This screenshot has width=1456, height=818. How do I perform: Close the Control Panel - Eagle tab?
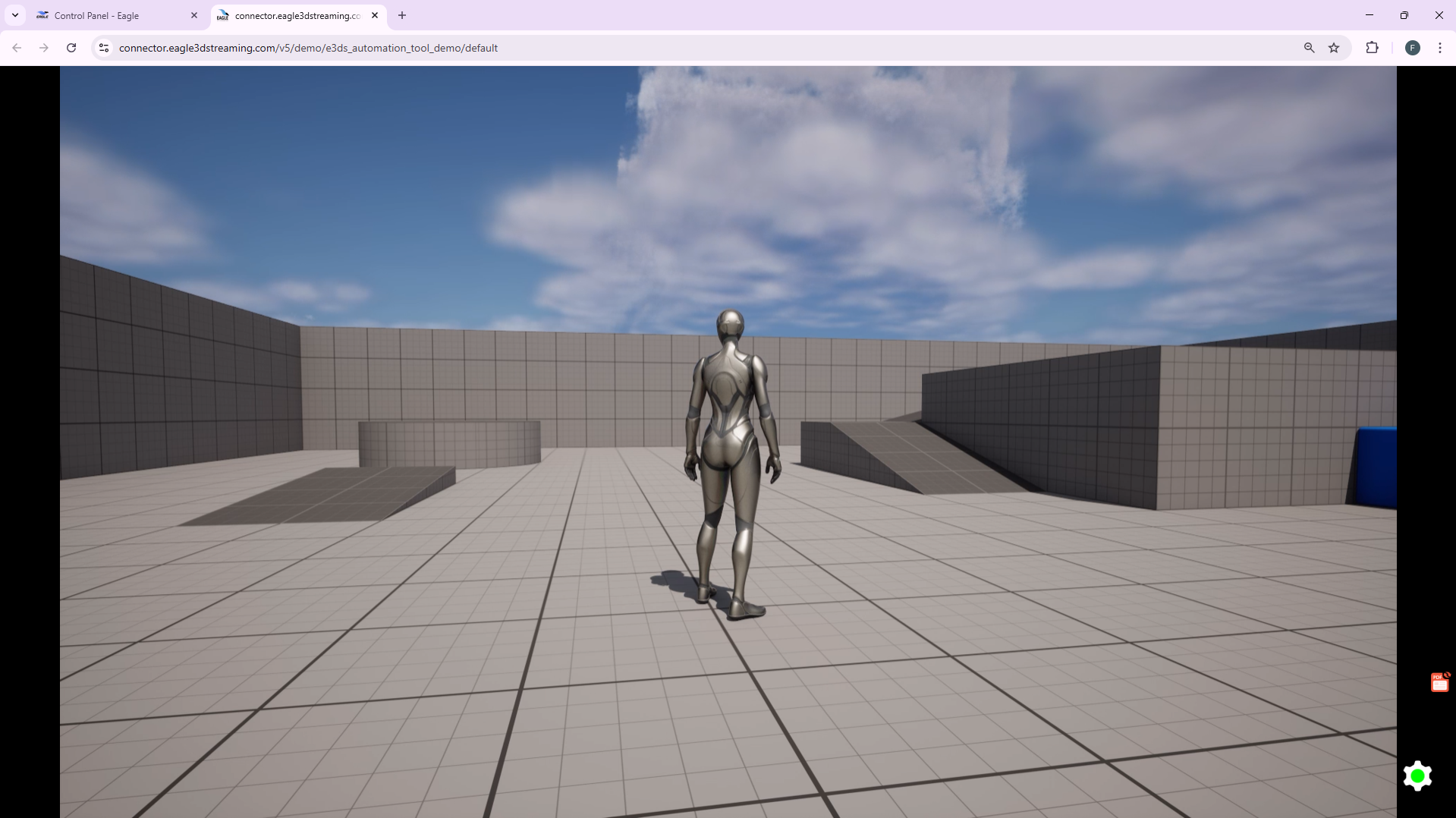click(194, 15)
